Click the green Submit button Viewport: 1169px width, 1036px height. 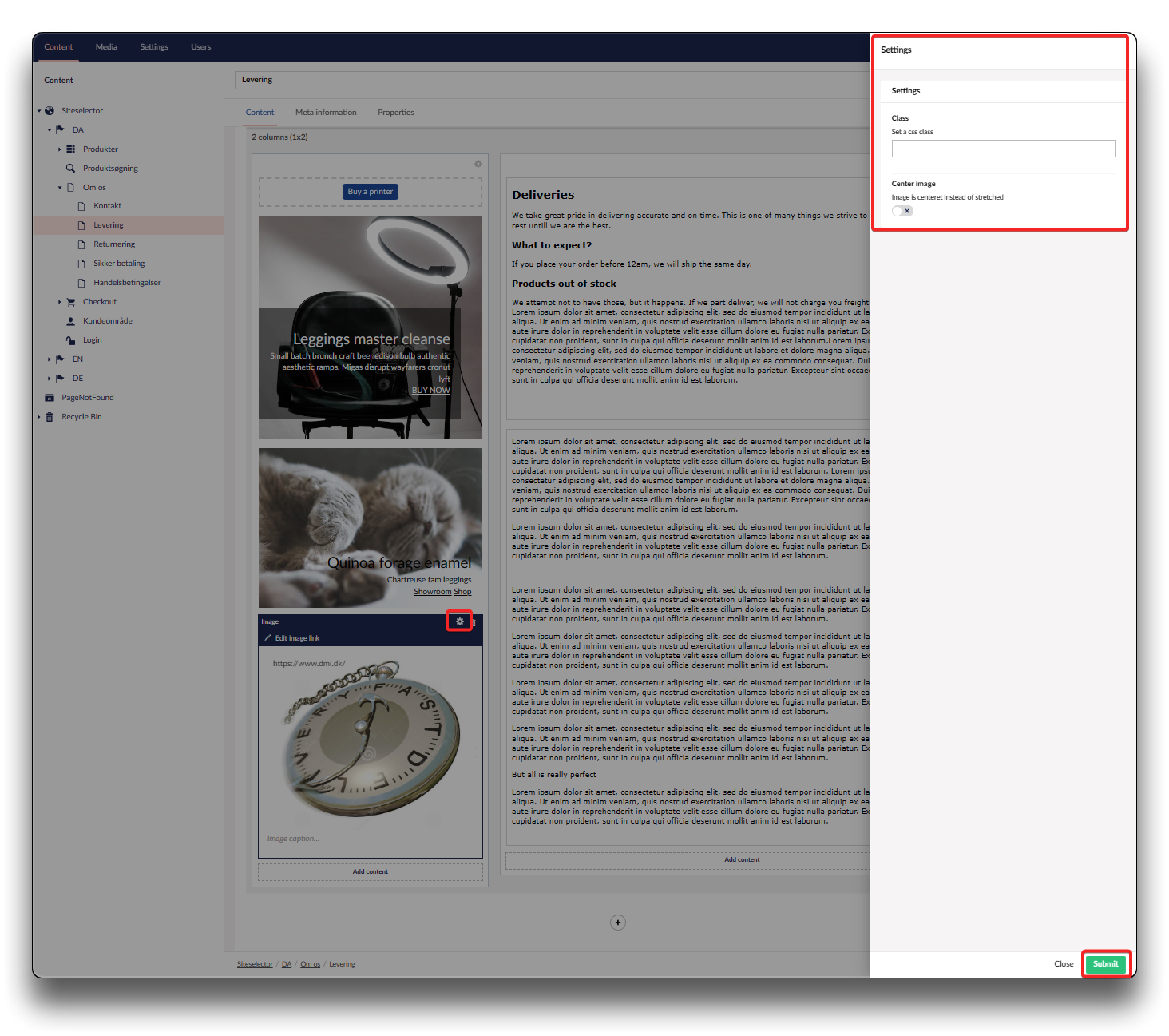[x=1105, y=964]
